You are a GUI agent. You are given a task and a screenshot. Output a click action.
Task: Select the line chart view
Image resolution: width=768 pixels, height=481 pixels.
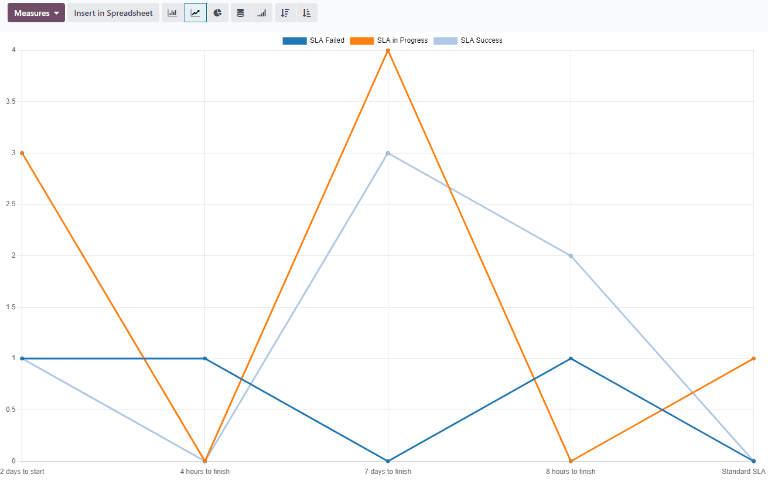pos(195,13)
